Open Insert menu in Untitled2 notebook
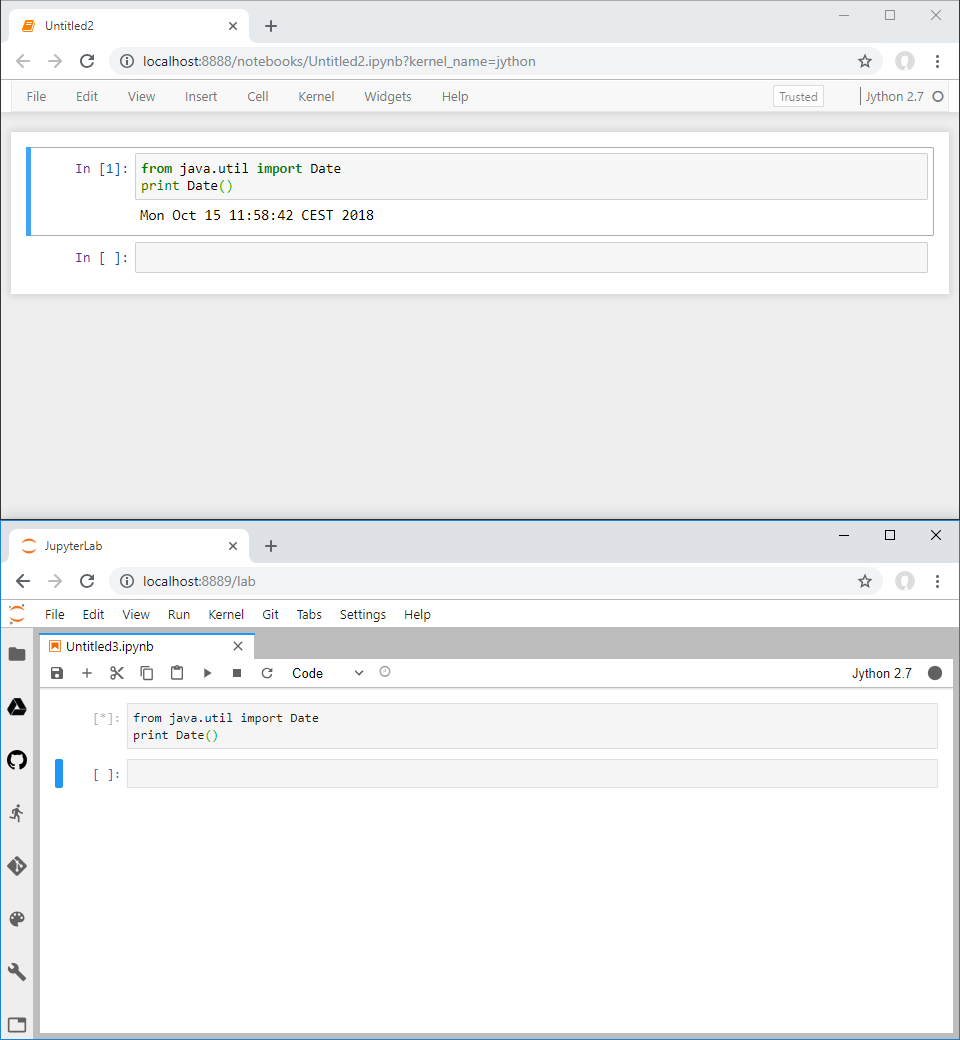960x1040 pixels. pyautogui.click(x=201, y=97)
